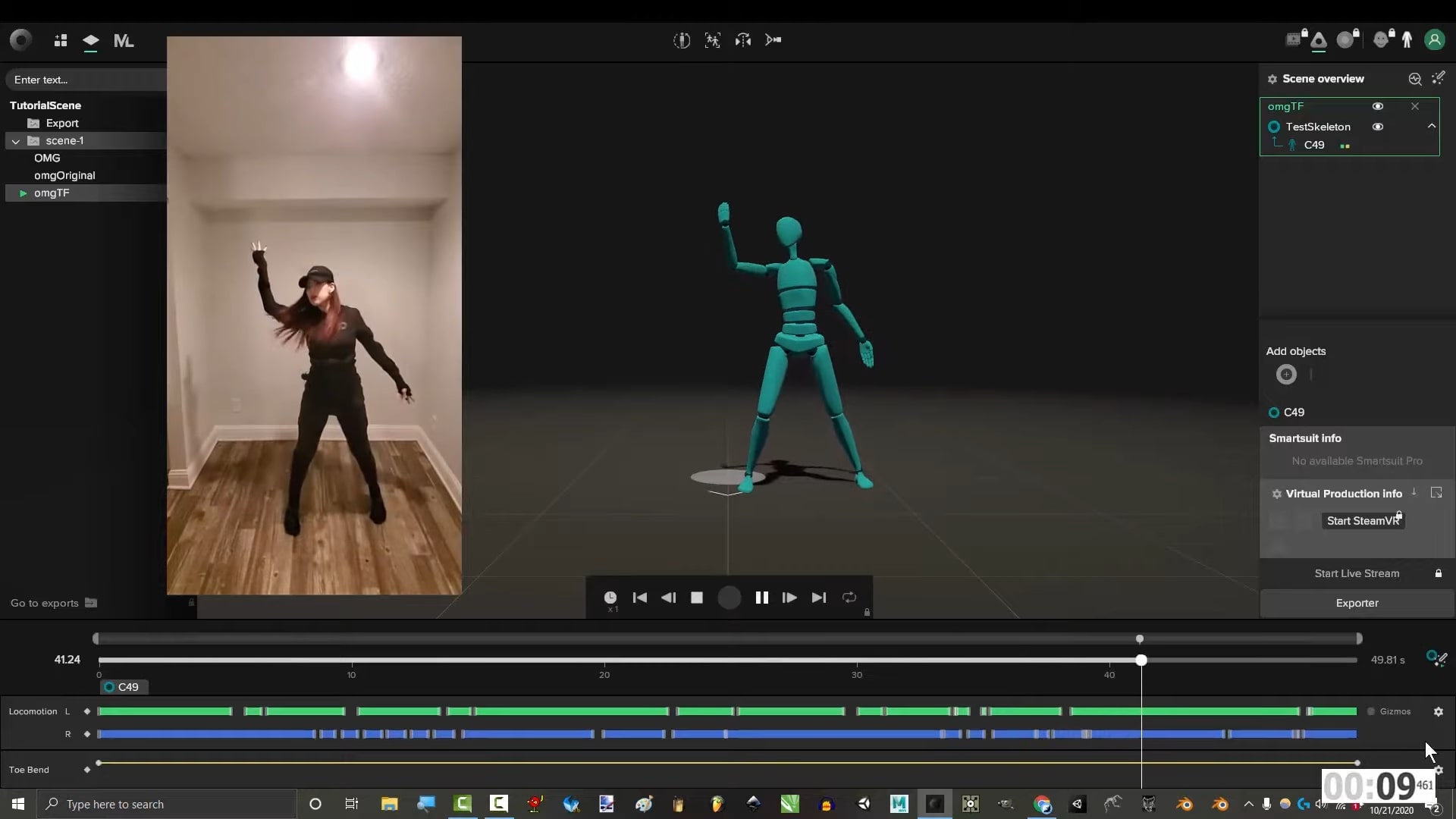Click Go to exports shortcut link
Screen dimensions: 1456x819
pyautogui.click(x=52, y=602)
